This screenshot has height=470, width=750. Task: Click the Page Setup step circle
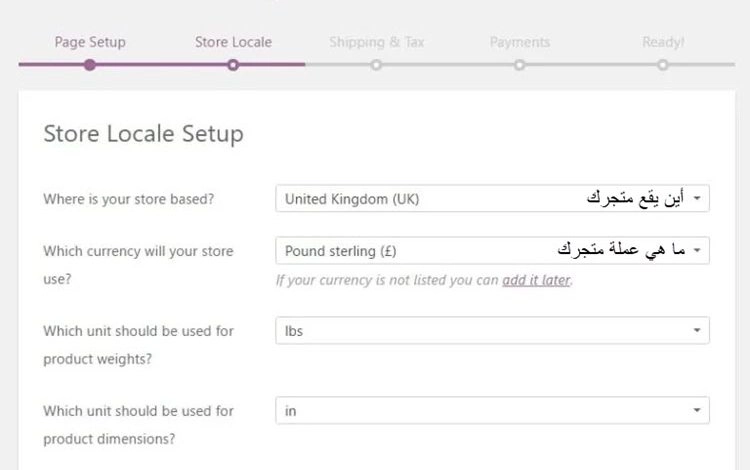coord(89,65)
